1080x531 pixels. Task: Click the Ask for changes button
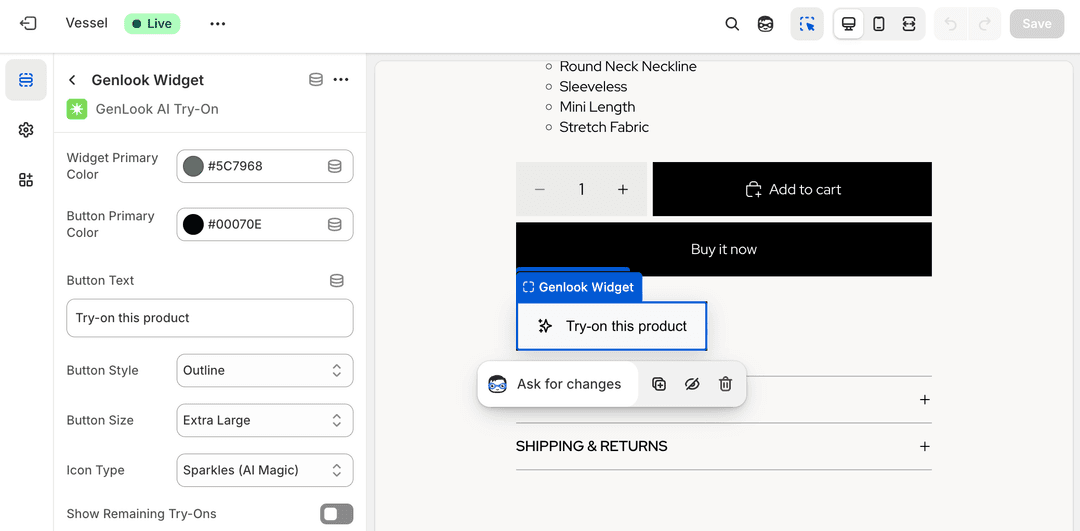point(557,384)
